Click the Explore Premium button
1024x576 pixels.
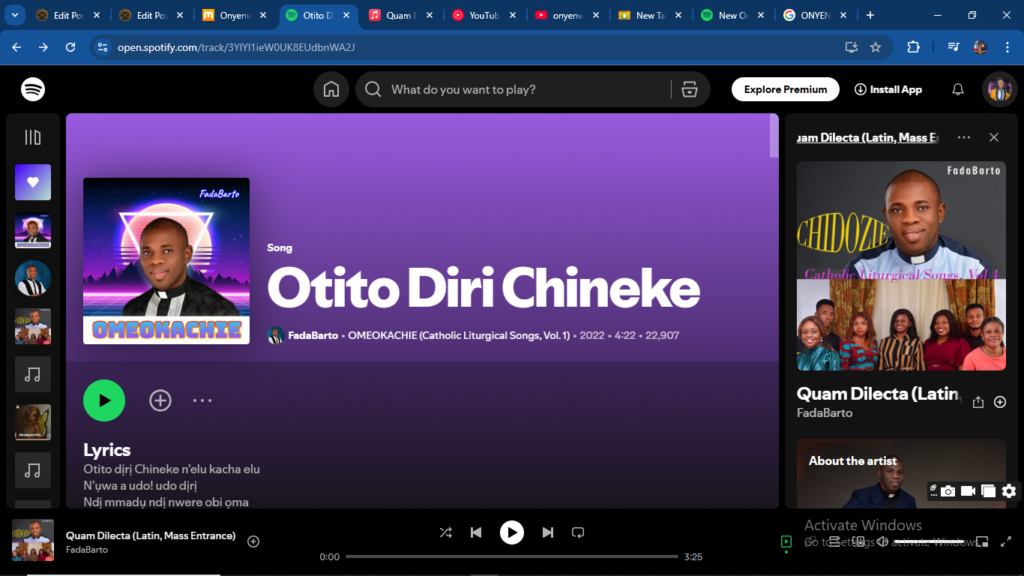[785, 89]
